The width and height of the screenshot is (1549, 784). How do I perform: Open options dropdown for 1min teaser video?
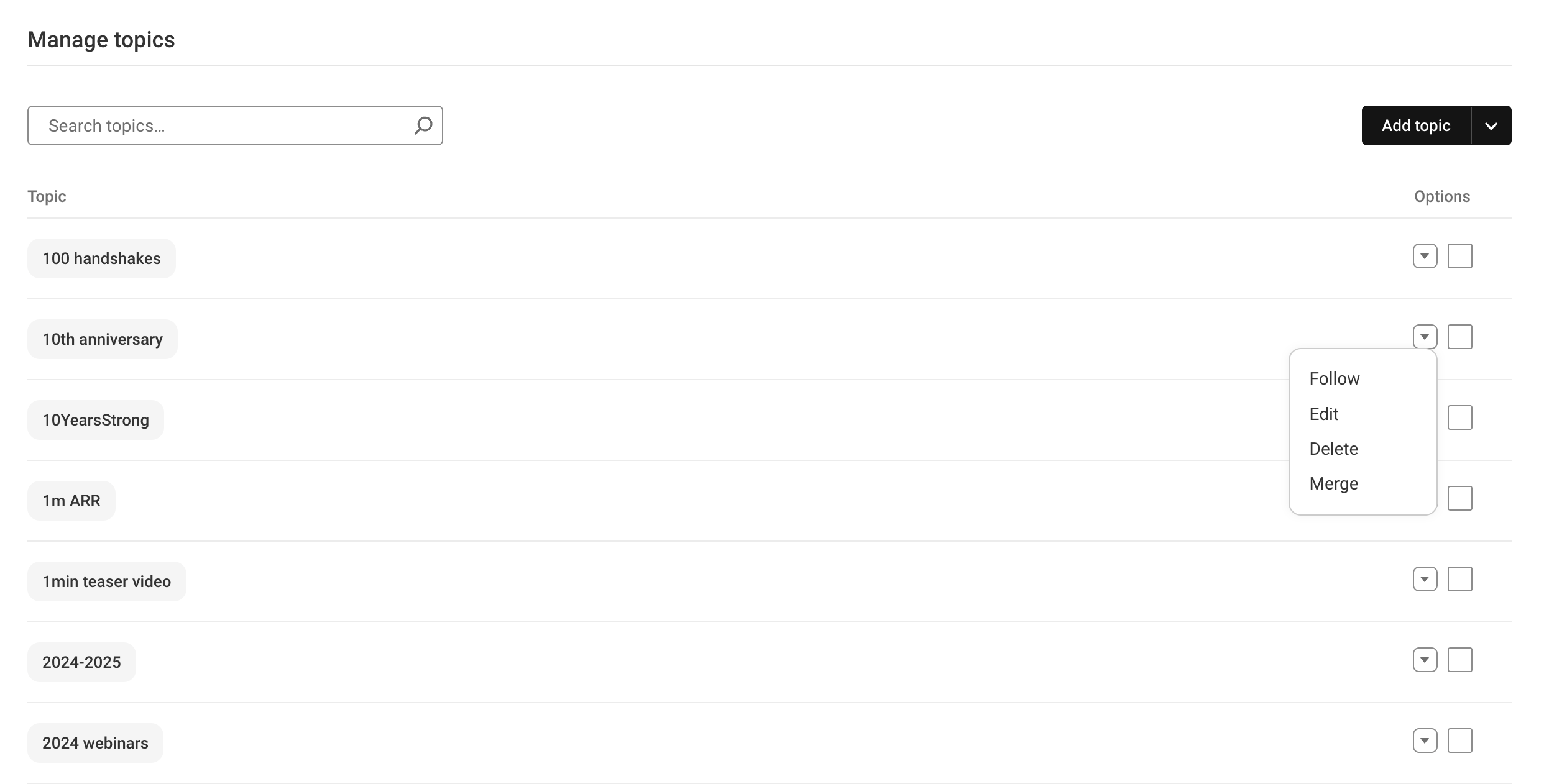(1425, 578)
